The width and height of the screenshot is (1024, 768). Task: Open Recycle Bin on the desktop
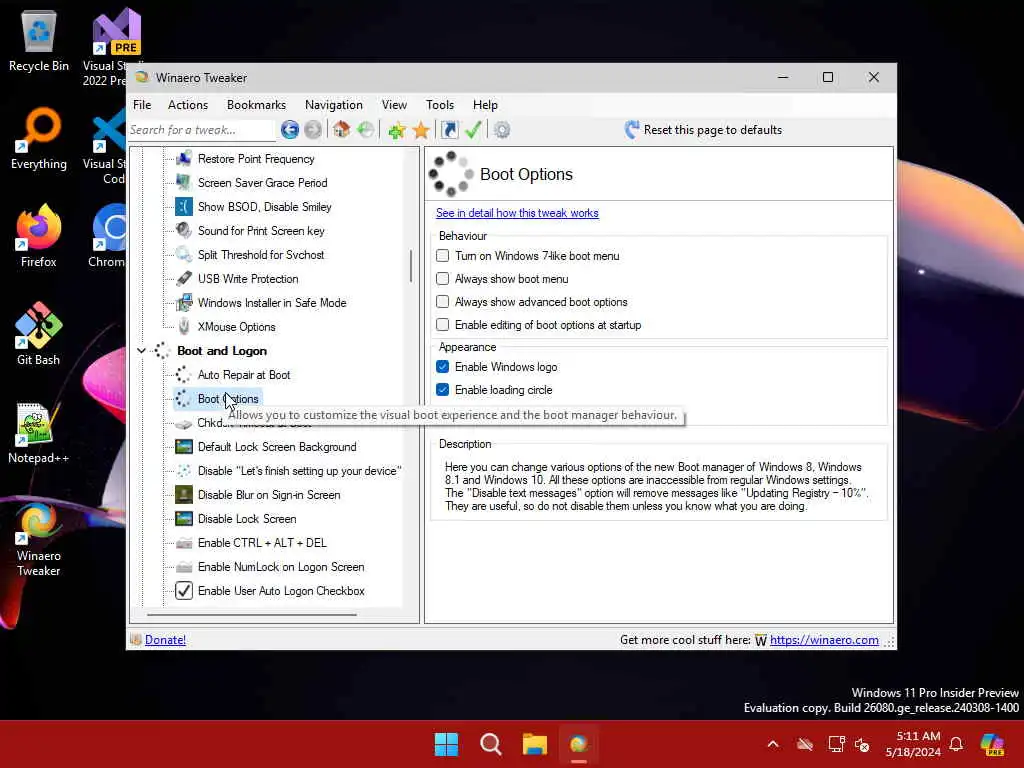tap(39, 42)
